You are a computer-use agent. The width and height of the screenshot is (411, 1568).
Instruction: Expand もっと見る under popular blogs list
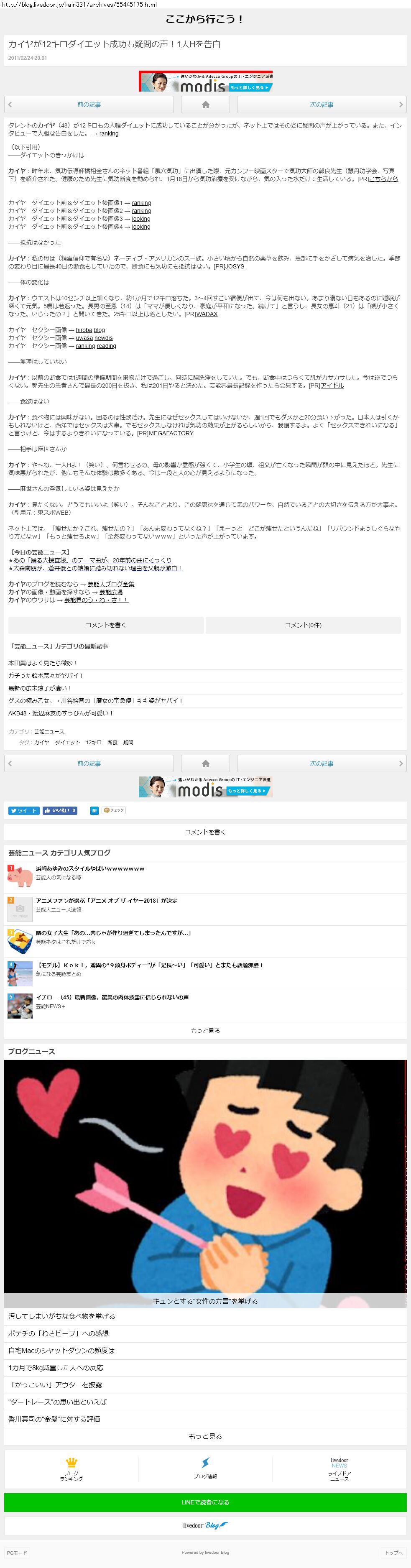click(x=205, y=1031)
